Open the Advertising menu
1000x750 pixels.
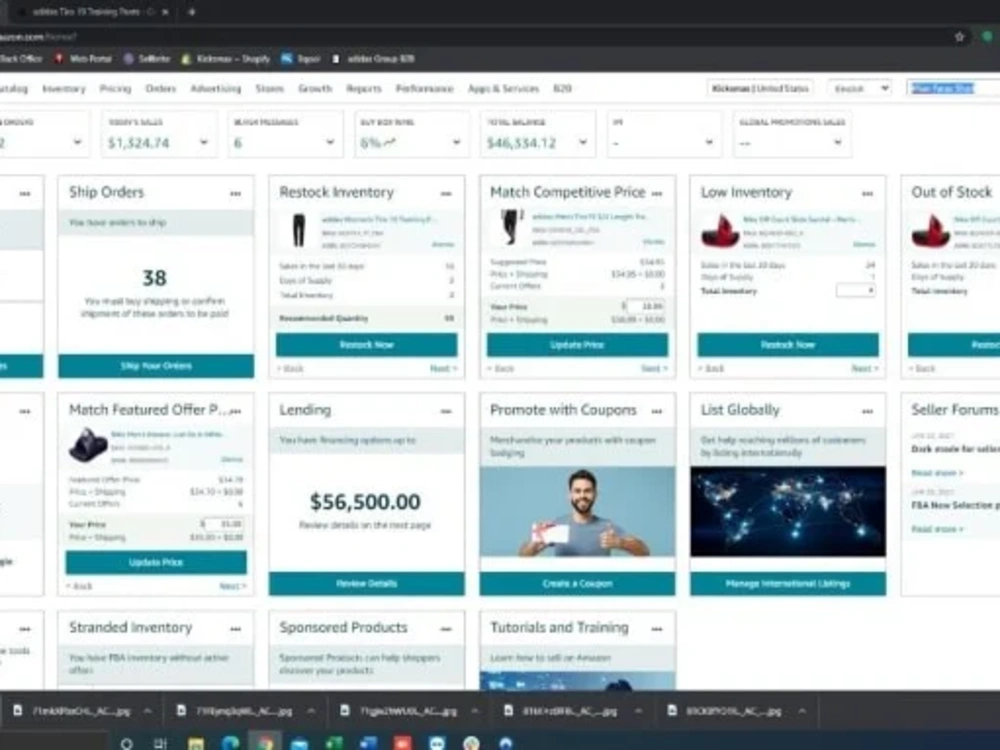click(216, 89)
